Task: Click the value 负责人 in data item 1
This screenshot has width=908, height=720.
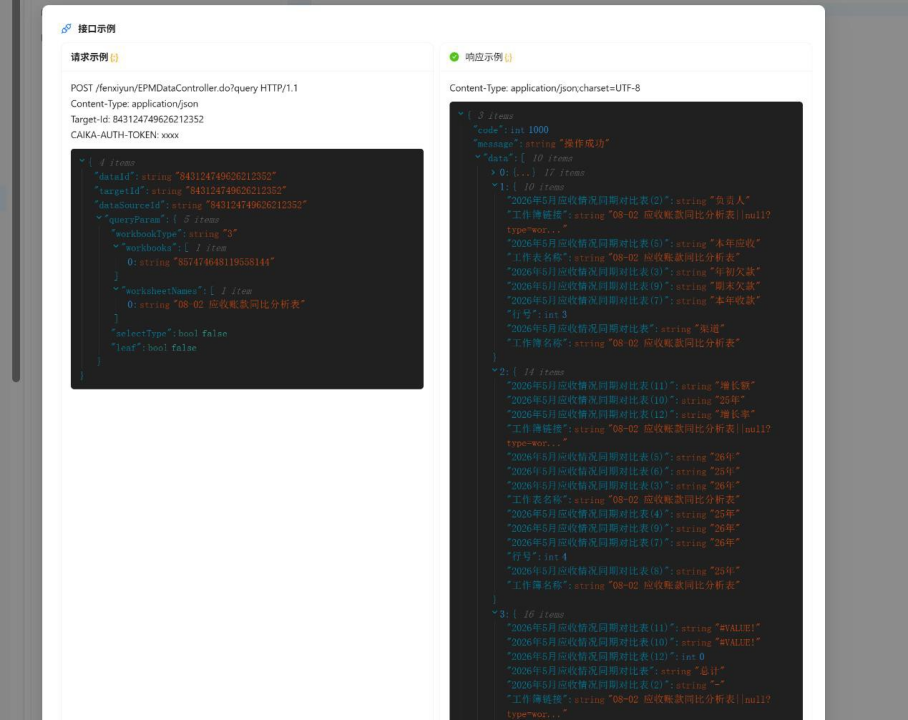Action: click(731, 200)
